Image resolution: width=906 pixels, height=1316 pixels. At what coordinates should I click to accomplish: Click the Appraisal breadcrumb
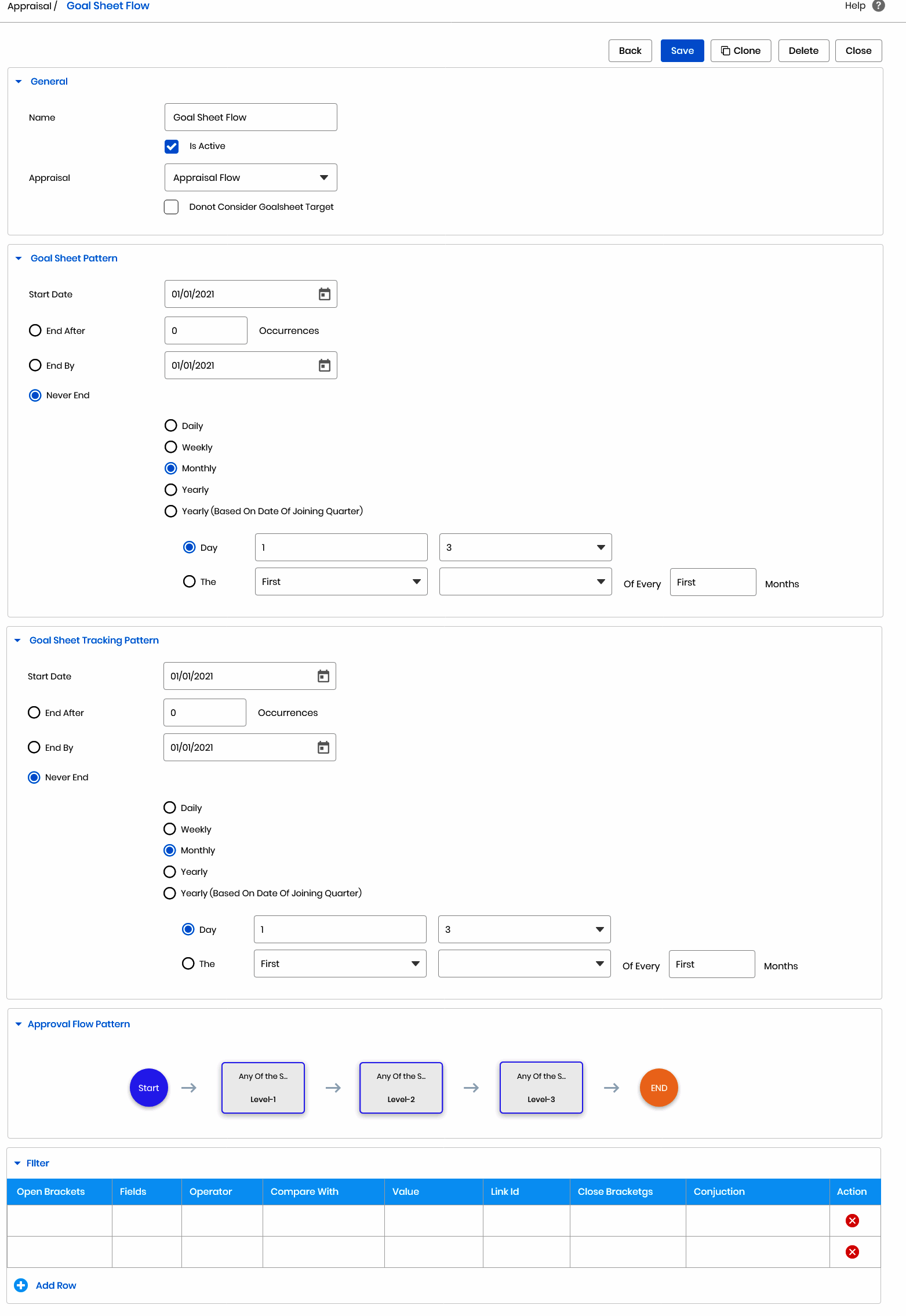coord(30,6)
